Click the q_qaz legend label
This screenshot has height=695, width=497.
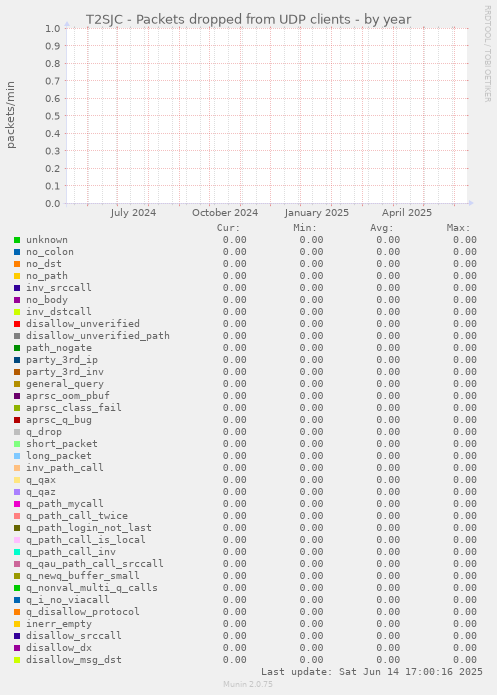point(41,492)
